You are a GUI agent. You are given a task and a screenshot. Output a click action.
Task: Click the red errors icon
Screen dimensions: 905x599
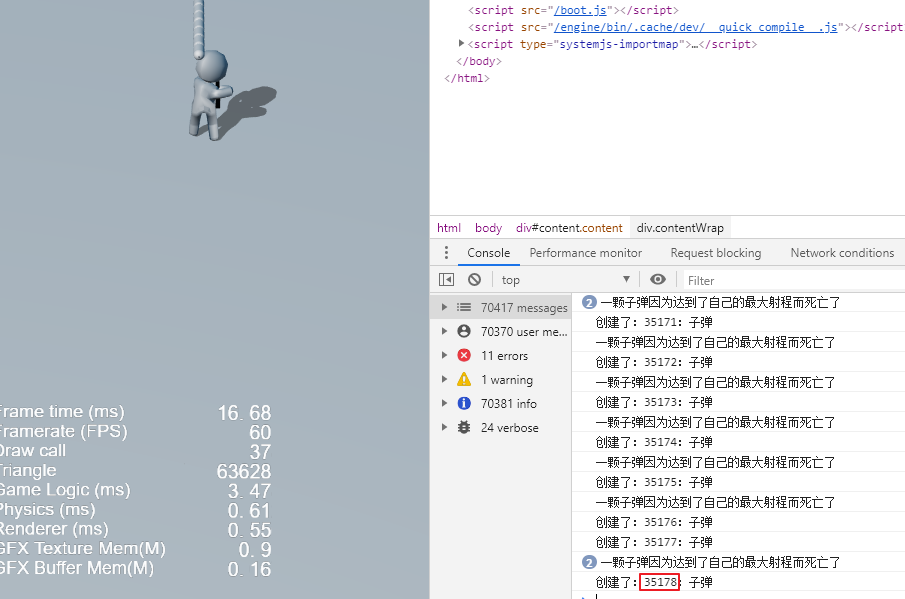click(464, 355)
